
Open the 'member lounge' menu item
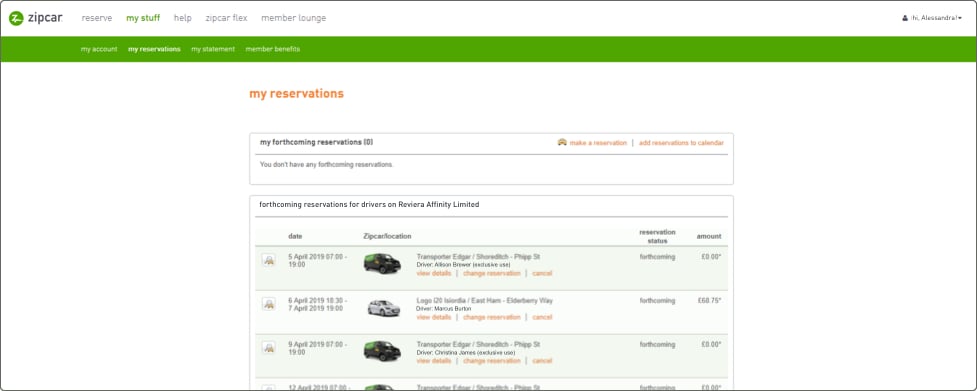(x=293, y=18)
